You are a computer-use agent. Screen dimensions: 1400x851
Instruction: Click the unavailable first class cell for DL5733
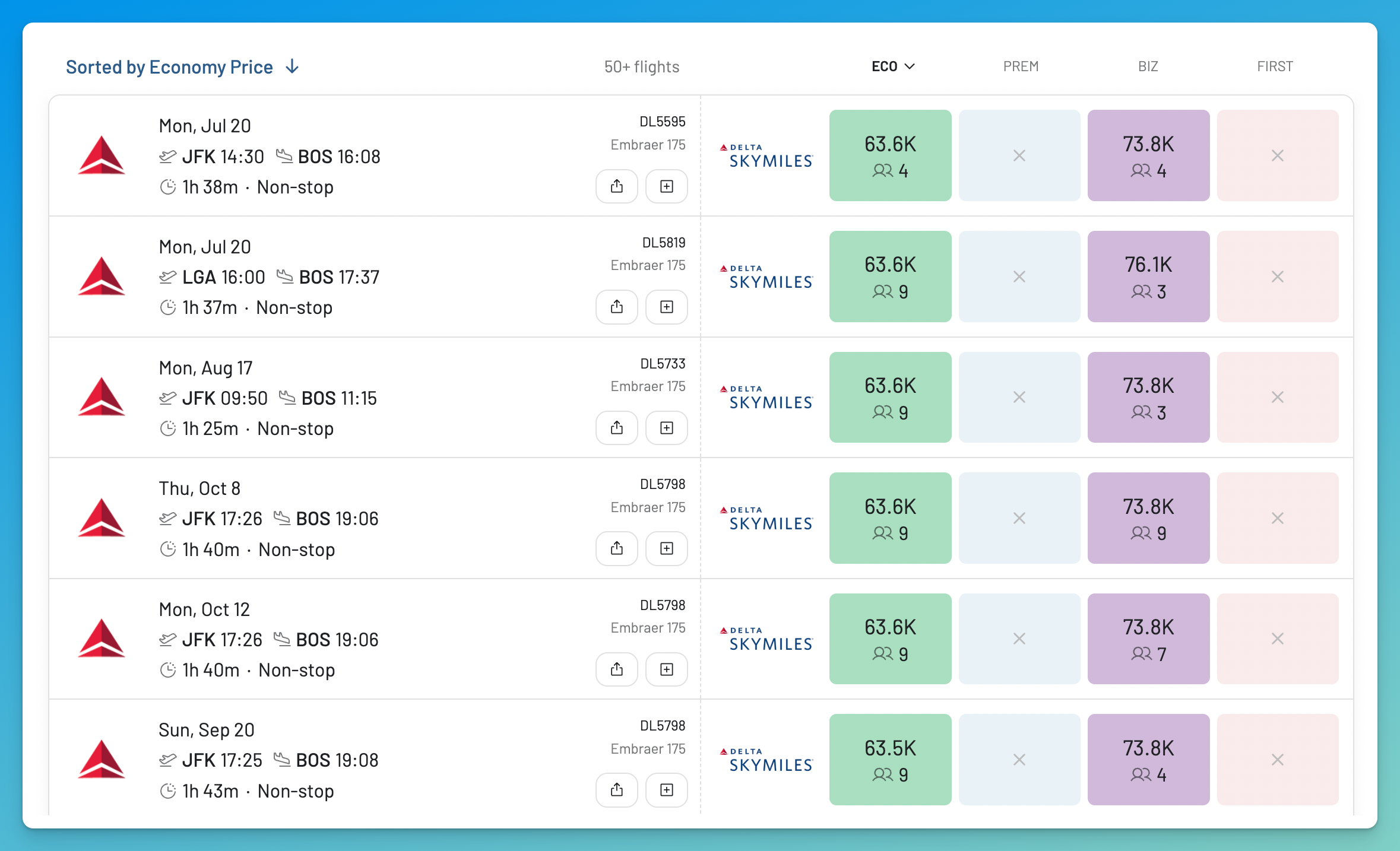[x=1278, y=397]
